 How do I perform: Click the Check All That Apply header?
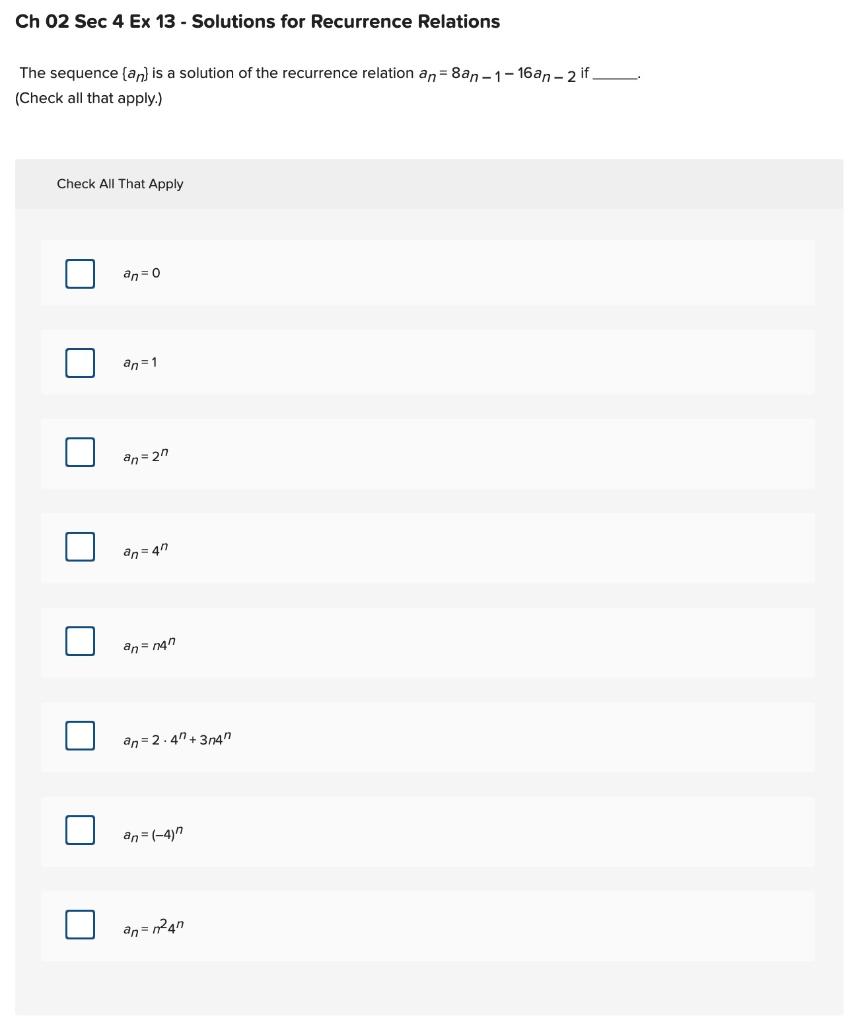click(120, 183)
